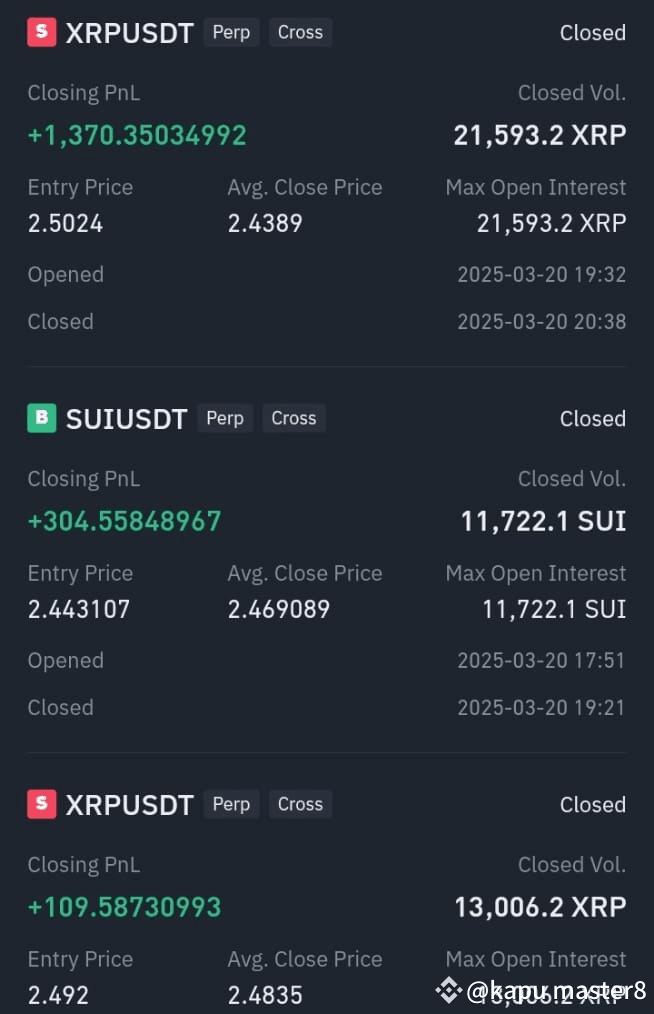The height and width of the screenshot is (1014, 654).
Task: Select the Perp tag on SUIUSDT
Action: coord(225,418)
